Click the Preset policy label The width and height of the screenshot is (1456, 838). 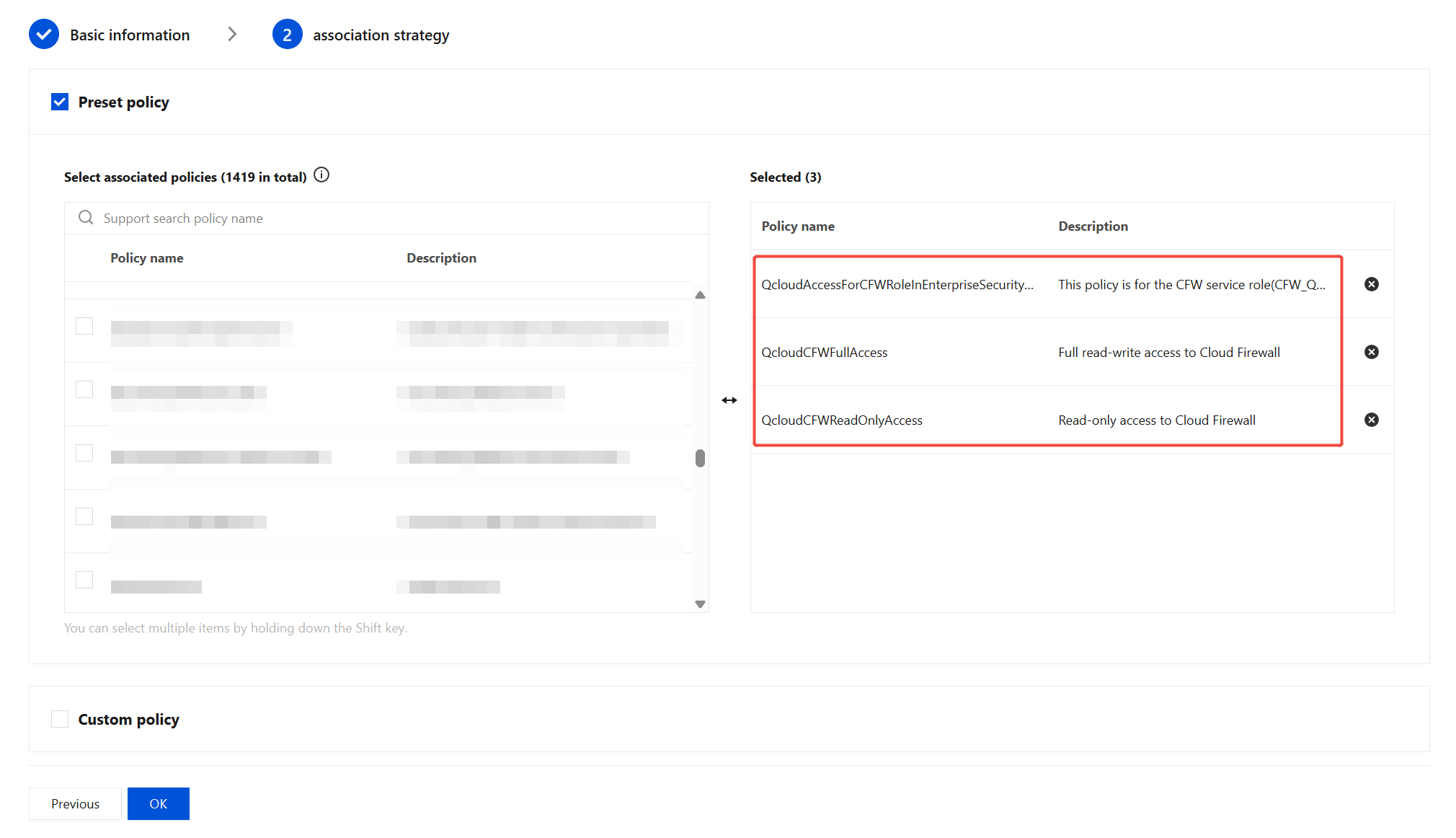tap(124, 102)
